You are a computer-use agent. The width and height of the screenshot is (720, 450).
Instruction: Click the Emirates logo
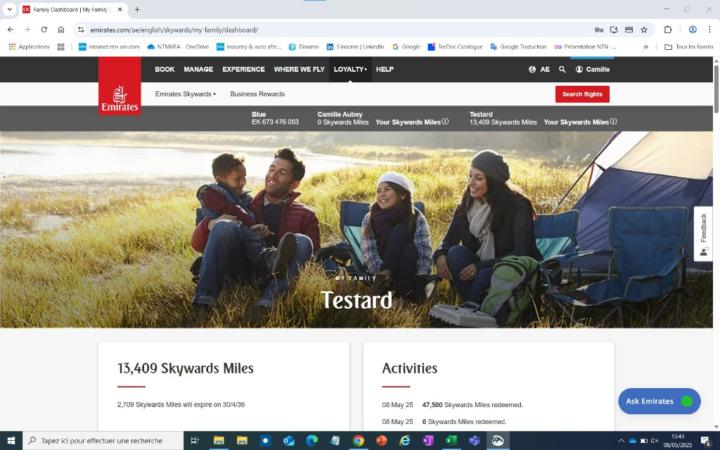(x=120, y=86)
